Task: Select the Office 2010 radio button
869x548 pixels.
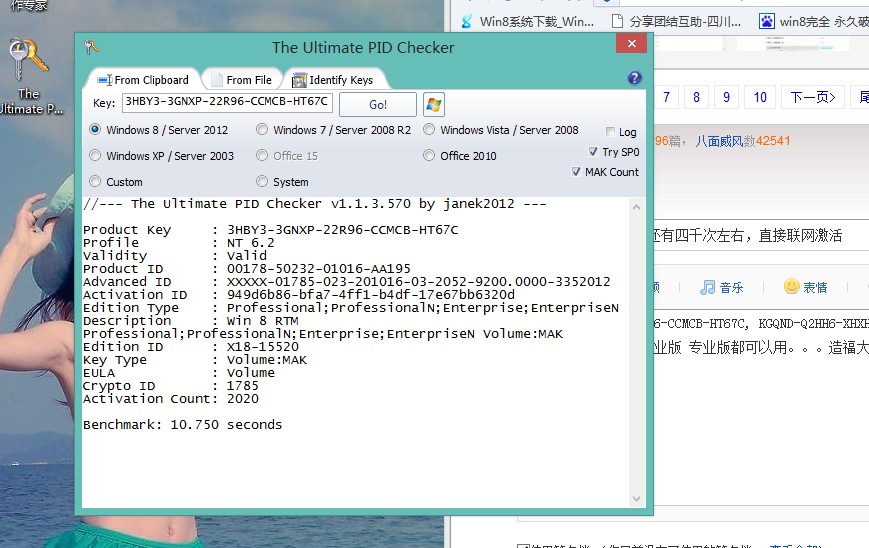Action: 429,156
